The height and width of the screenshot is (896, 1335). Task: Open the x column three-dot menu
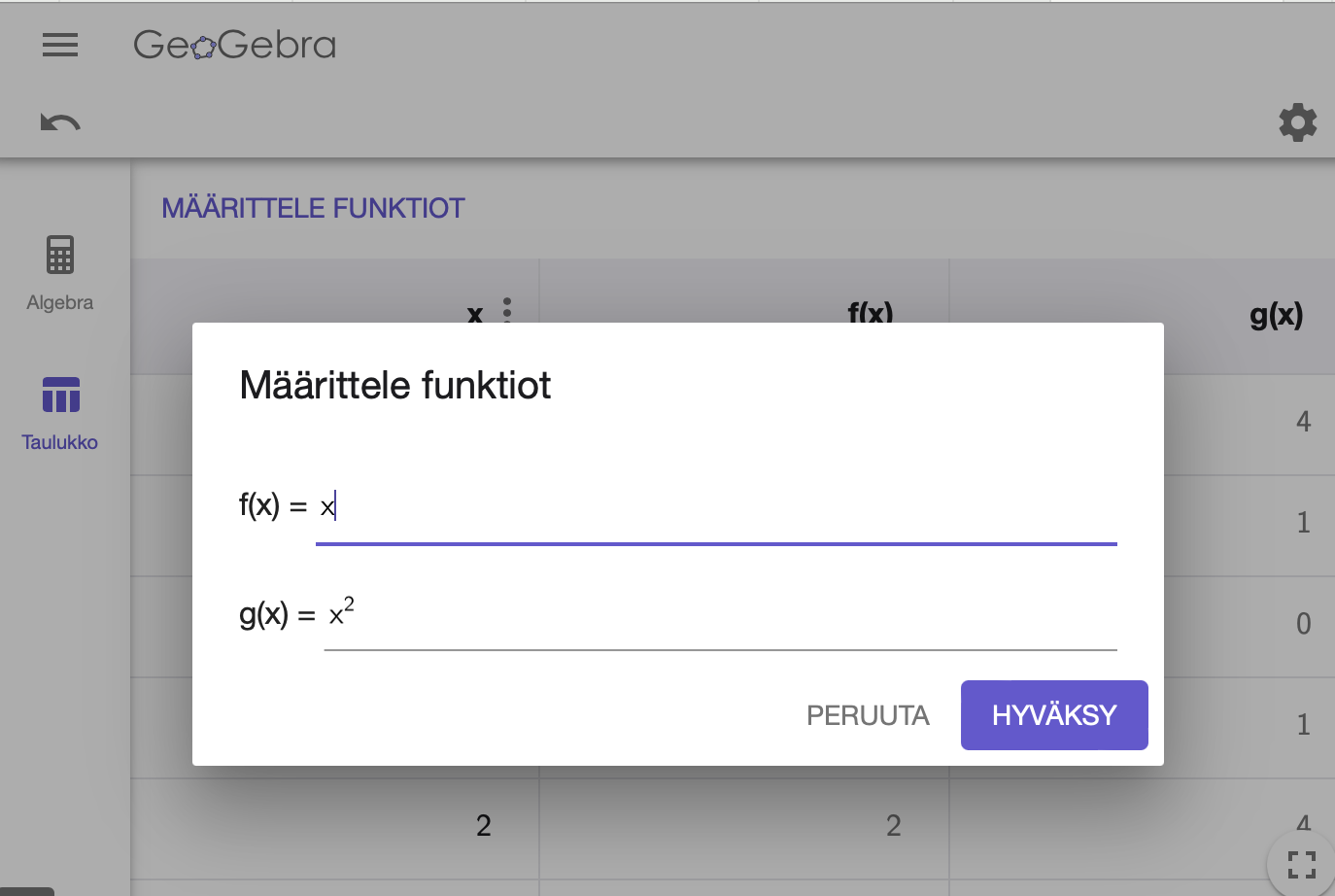click(x=507, y=309)
